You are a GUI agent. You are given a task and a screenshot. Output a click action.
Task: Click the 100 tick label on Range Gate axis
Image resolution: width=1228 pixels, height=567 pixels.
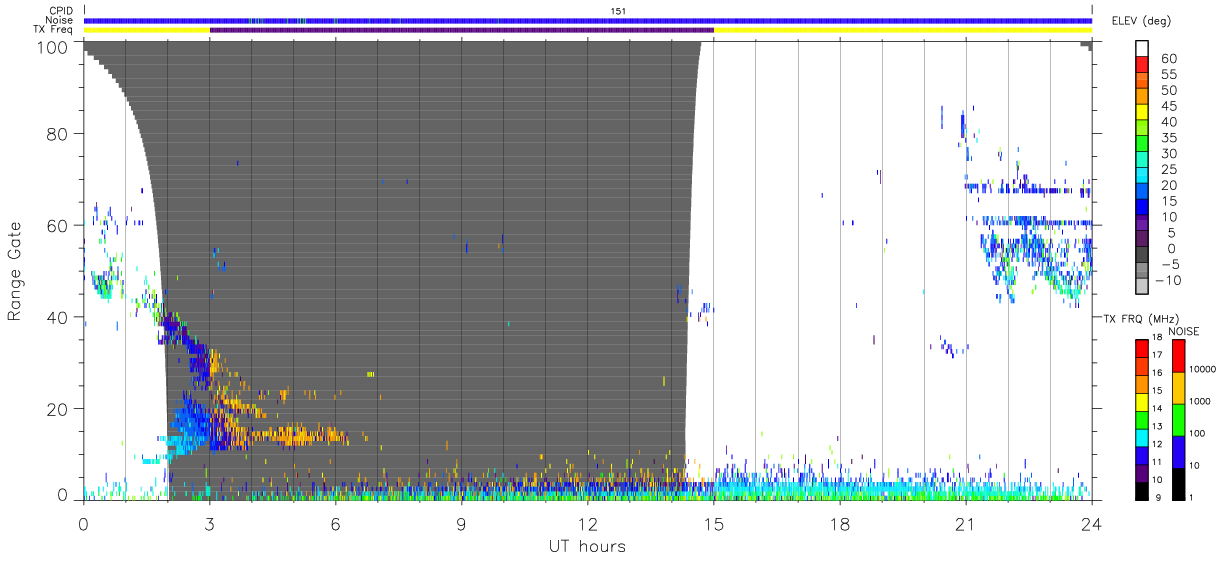point(53,46)
